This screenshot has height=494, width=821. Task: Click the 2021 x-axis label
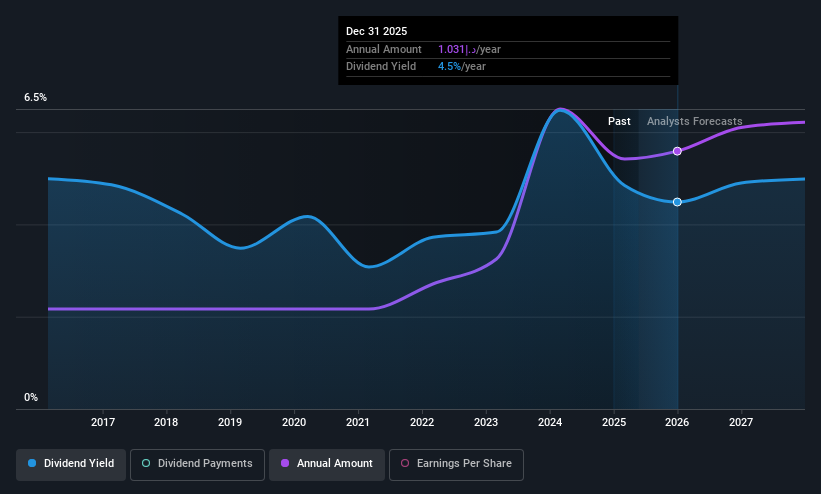pos(358,422)
